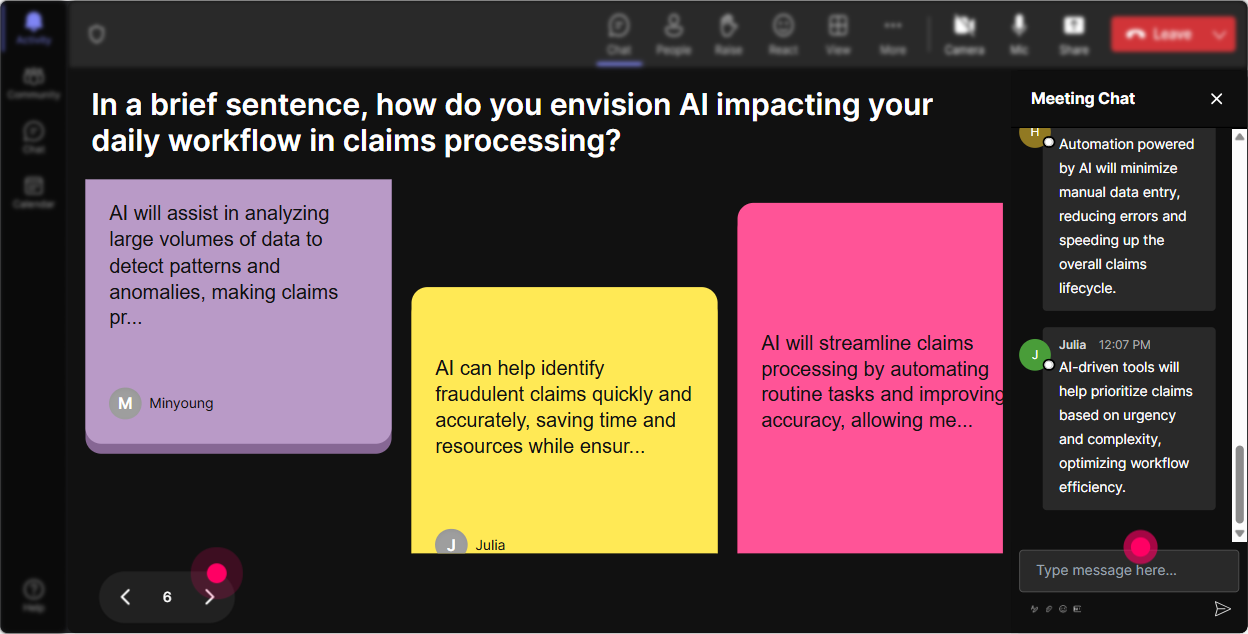Click chat scrollbar up arrow

pyautogui.click(x=1240, y=135)
